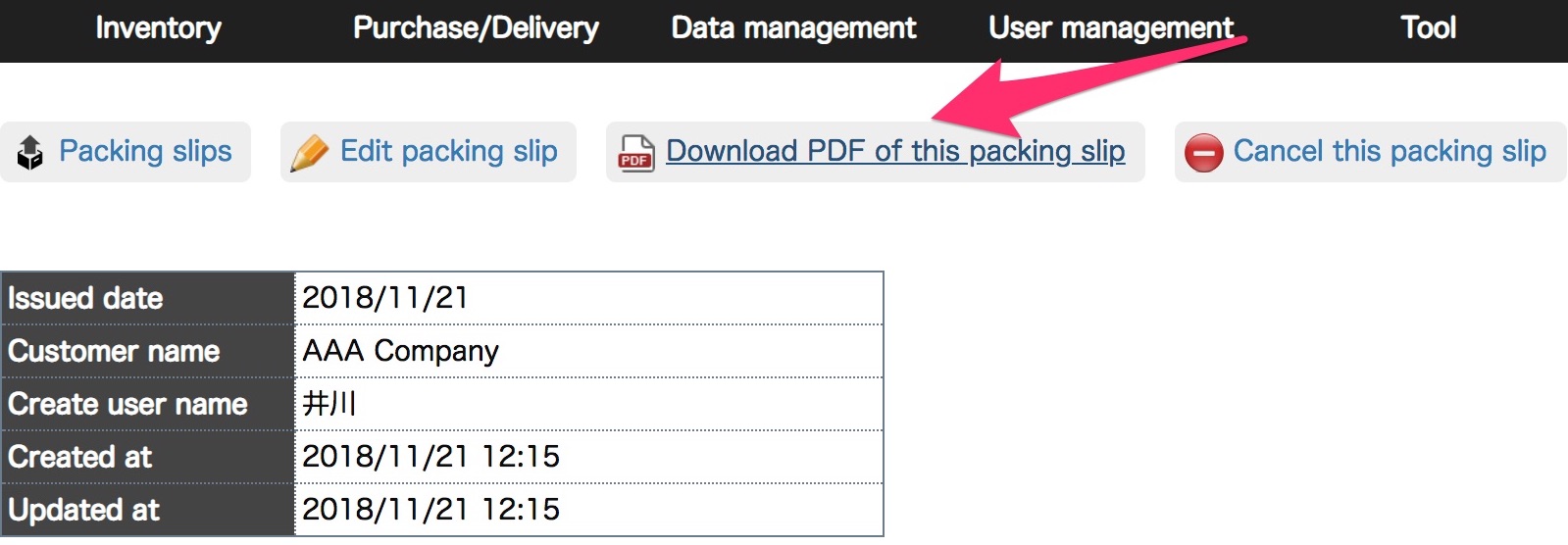Click the Updated at timestamp cell
The width and height of the screenshot is (1568, 545).
point(588,510)
